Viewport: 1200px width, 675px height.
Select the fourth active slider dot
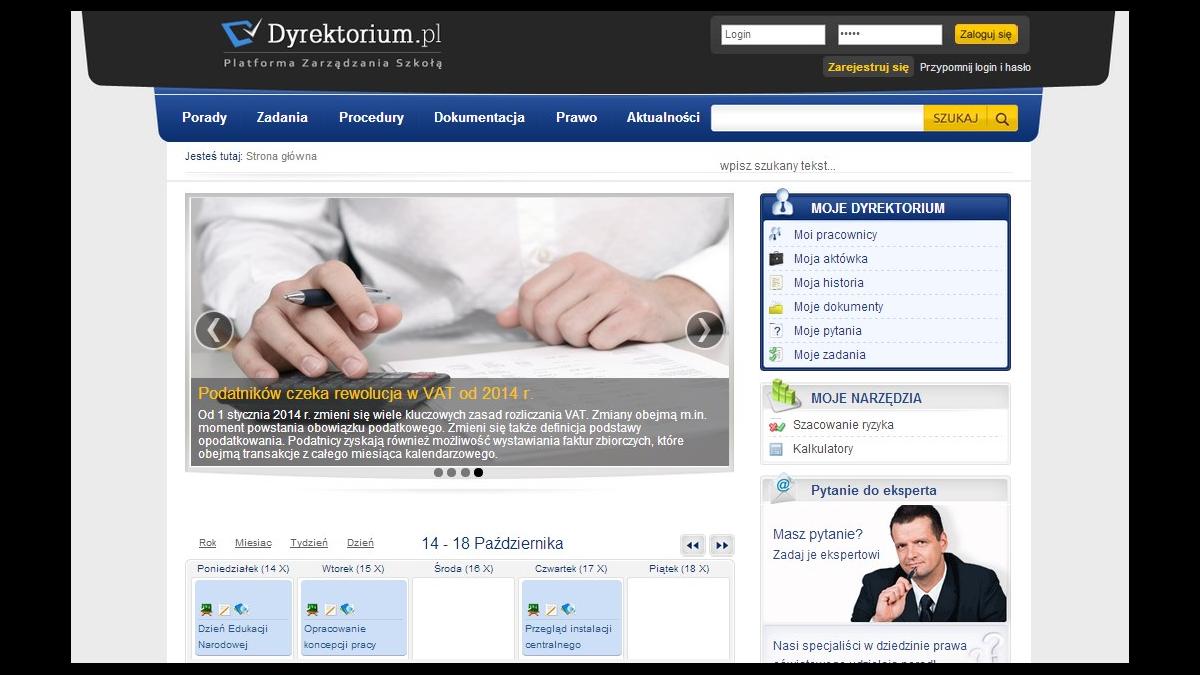[478, 473]
